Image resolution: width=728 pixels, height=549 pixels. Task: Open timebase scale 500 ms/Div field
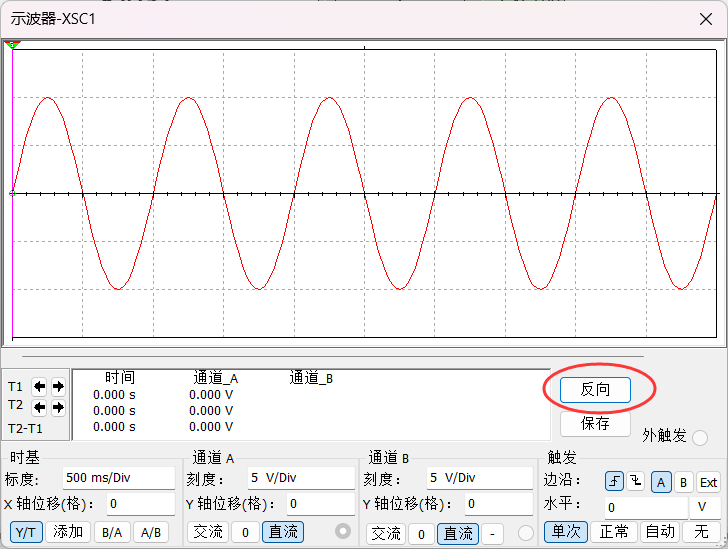click(x=118, y=478)
